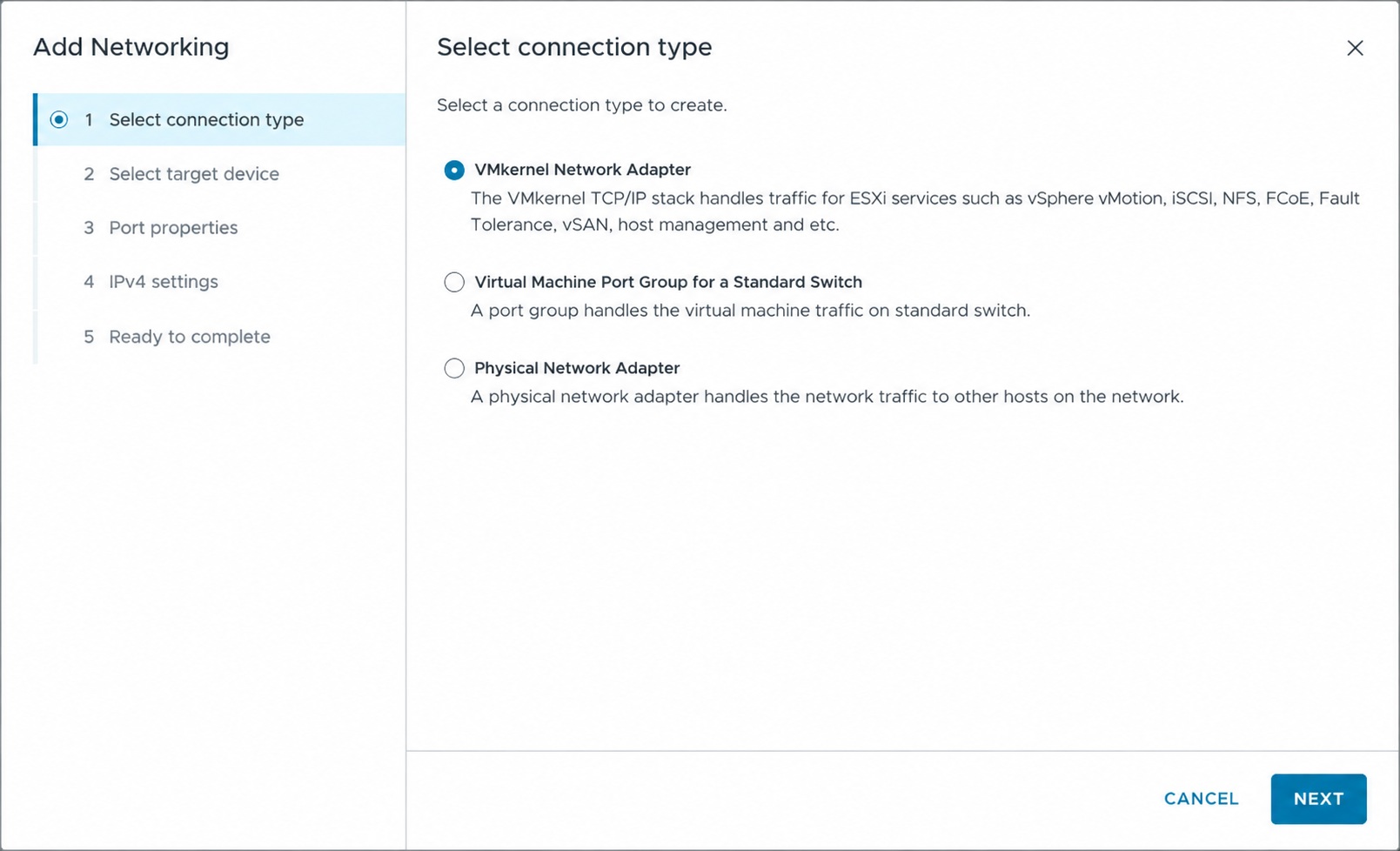Close the Add Networking dialog with X

[x=1355, y=48]
